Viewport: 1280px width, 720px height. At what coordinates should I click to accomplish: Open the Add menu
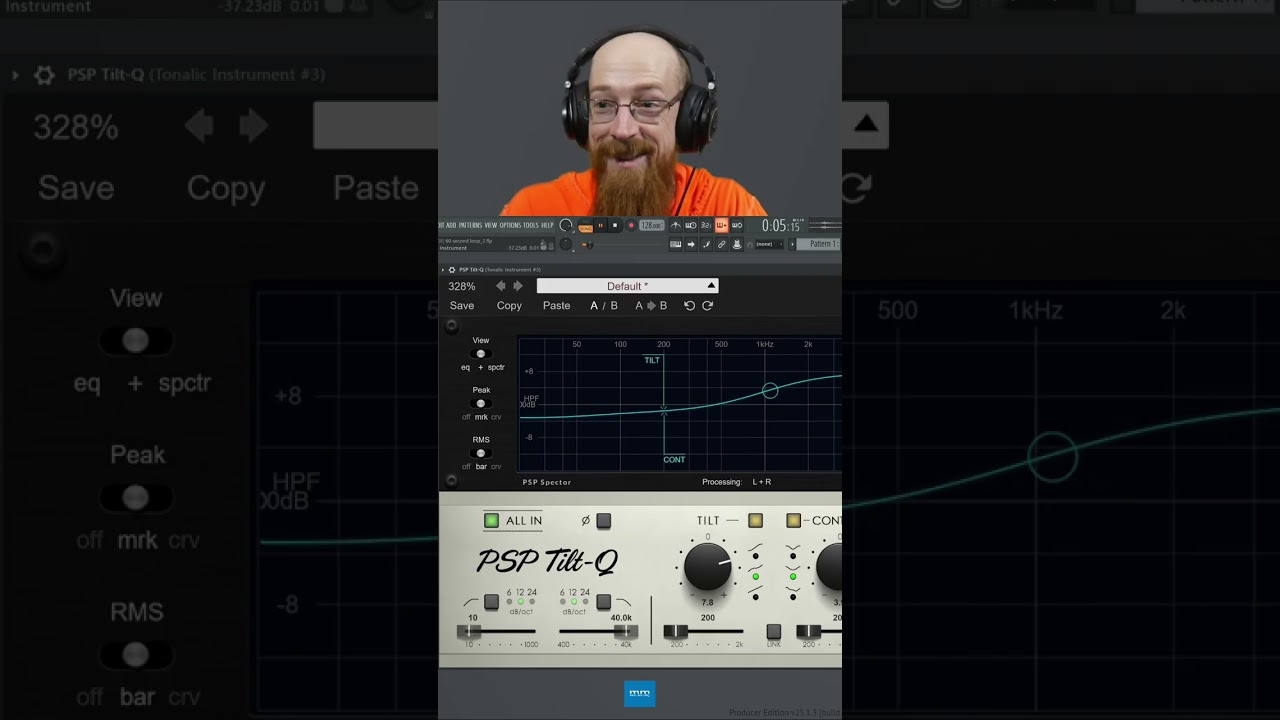[451, 225]
